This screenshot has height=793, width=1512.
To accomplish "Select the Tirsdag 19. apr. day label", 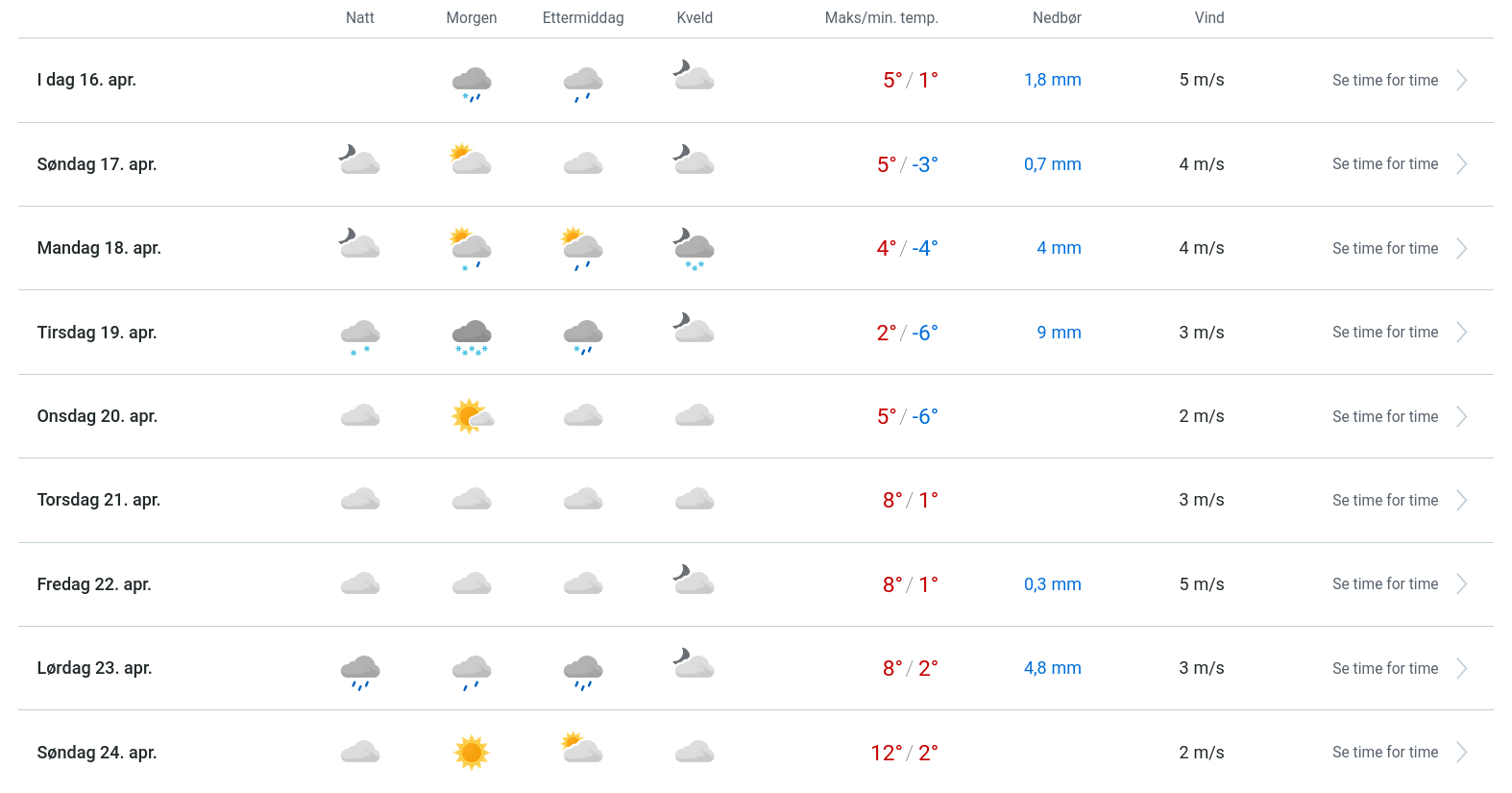I will click(x=97, y=333).
